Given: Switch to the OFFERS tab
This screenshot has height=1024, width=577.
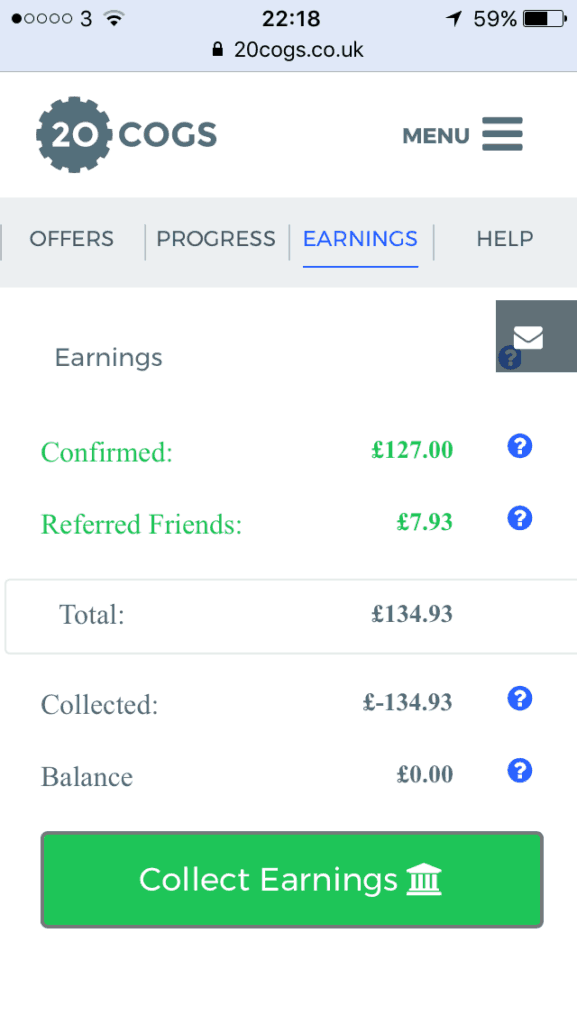Looking at the screenshot, I should [71, 239].
